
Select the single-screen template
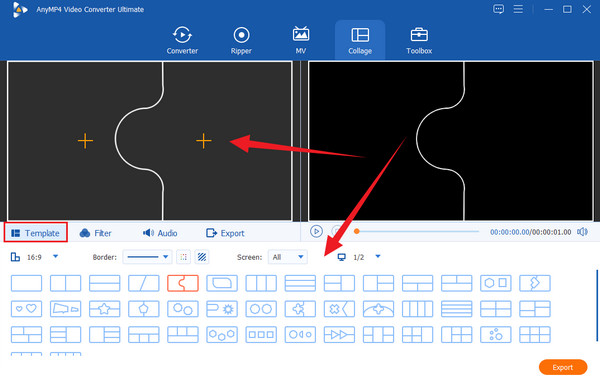click(26, 284)
